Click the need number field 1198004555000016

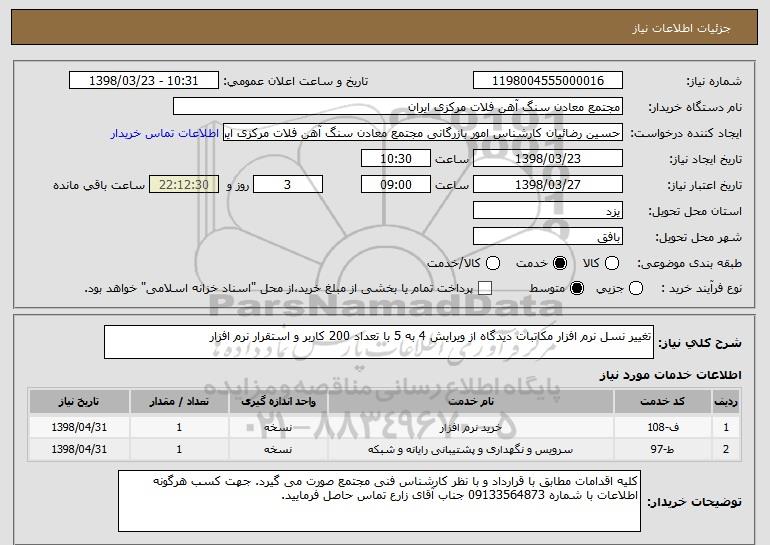[x=548, y=81]
